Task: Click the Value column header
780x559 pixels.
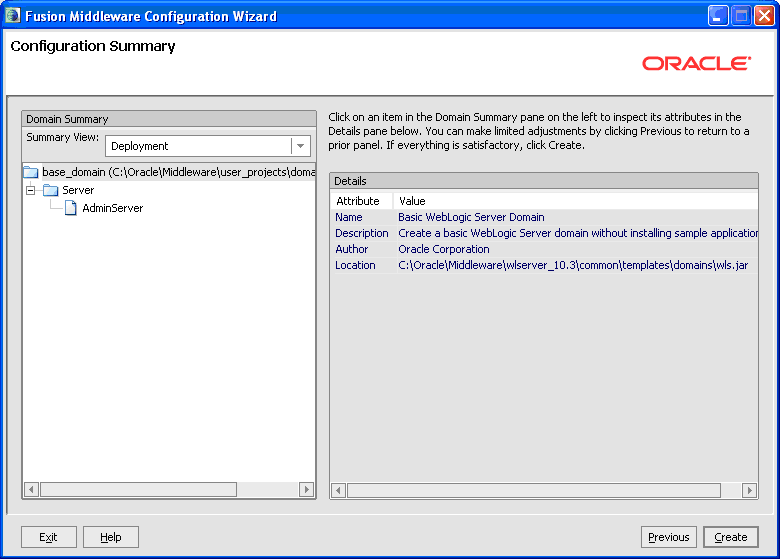Action: pos(576,201)
